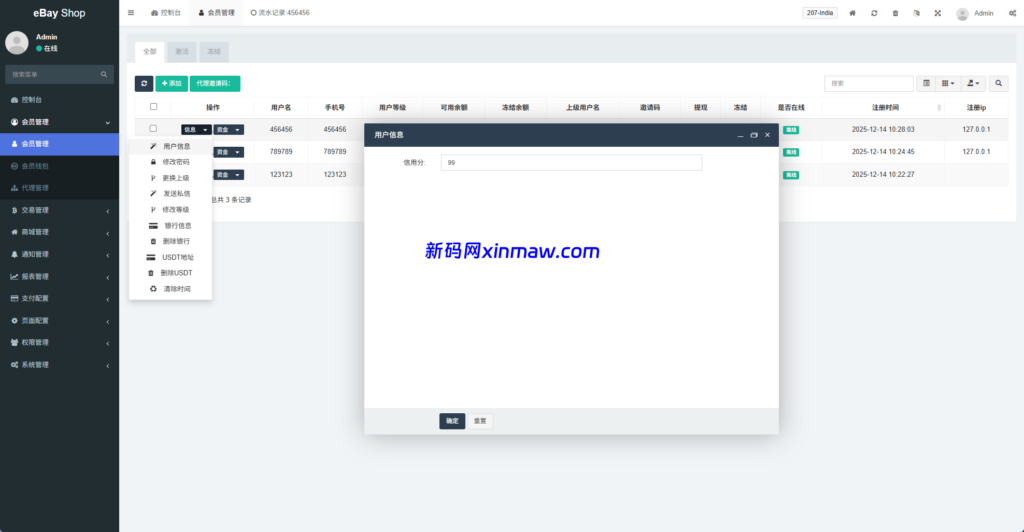Switch to the 全部 tab
1024x532 pixels.
click(150, 52)
